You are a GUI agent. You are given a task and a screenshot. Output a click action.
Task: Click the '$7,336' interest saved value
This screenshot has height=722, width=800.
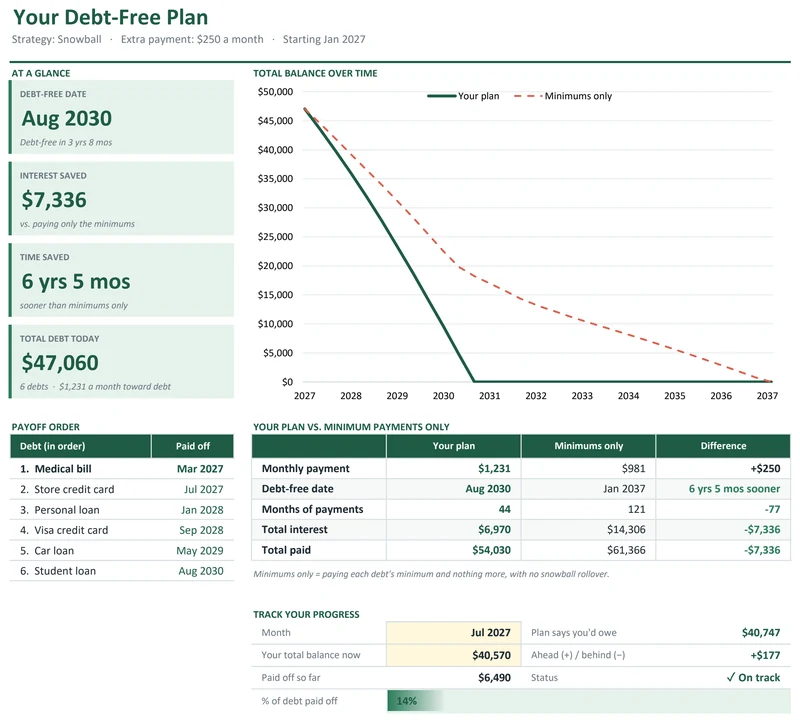click(54, 200)
